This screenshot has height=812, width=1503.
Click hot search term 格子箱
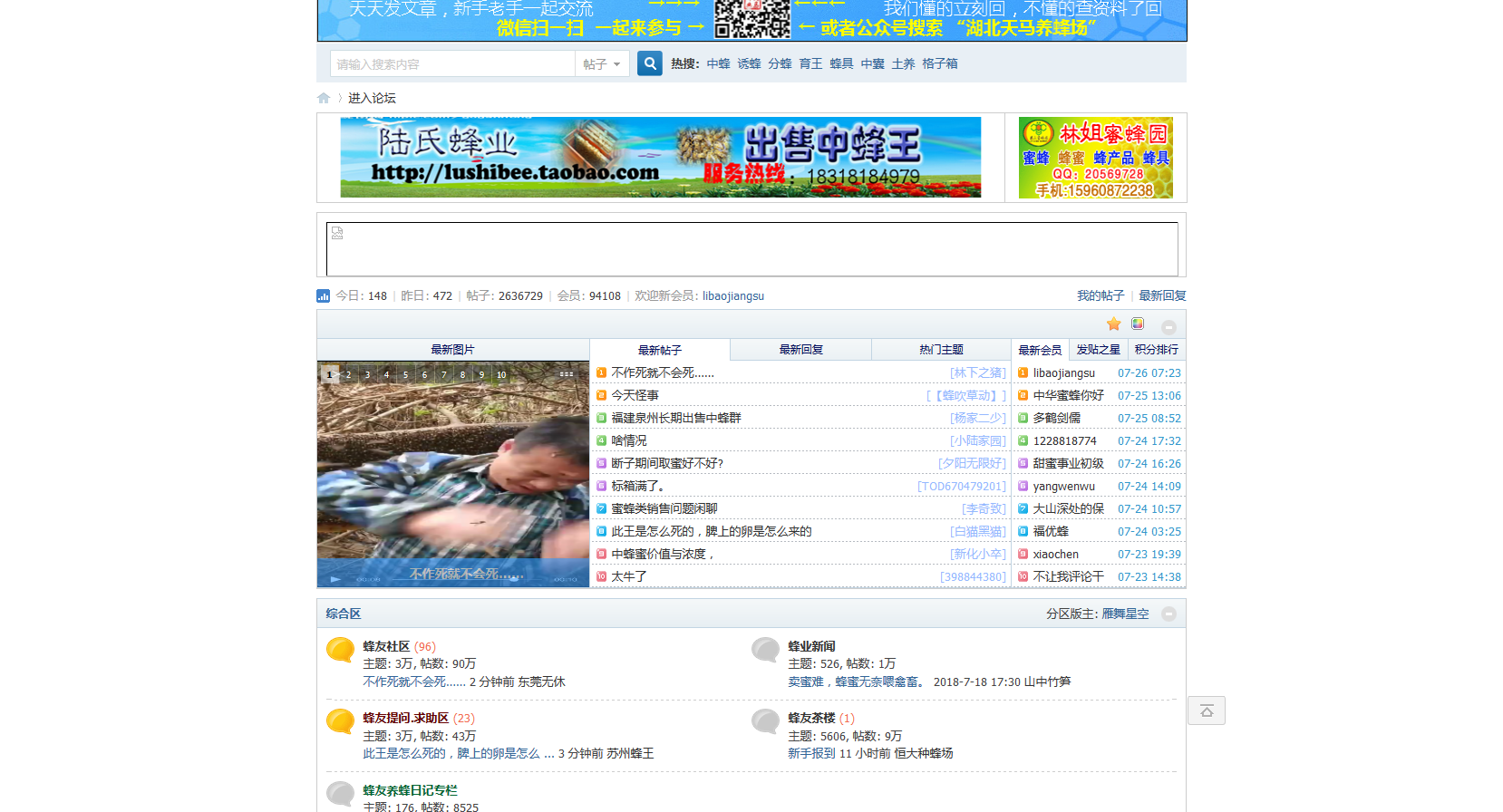point(939,64)
